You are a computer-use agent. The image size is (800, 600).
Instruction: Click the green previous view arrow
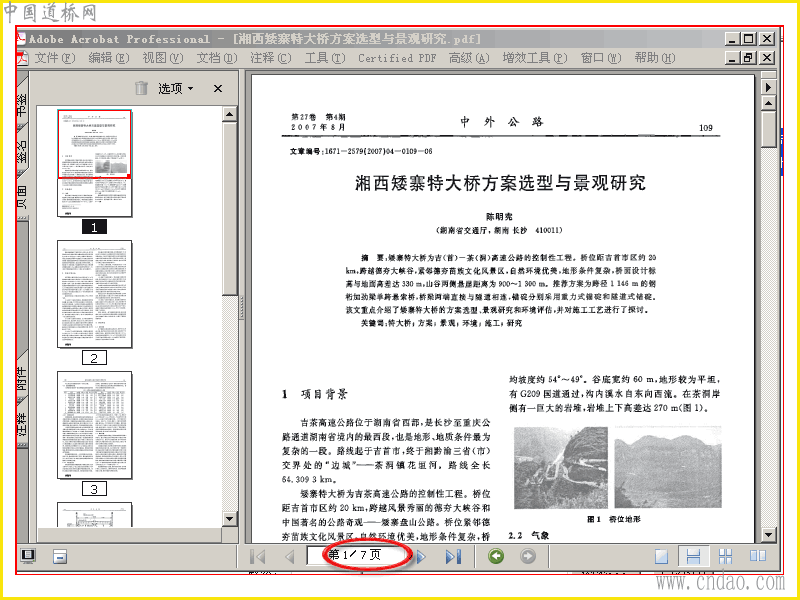pyautogui.click(x=496, y=556)
